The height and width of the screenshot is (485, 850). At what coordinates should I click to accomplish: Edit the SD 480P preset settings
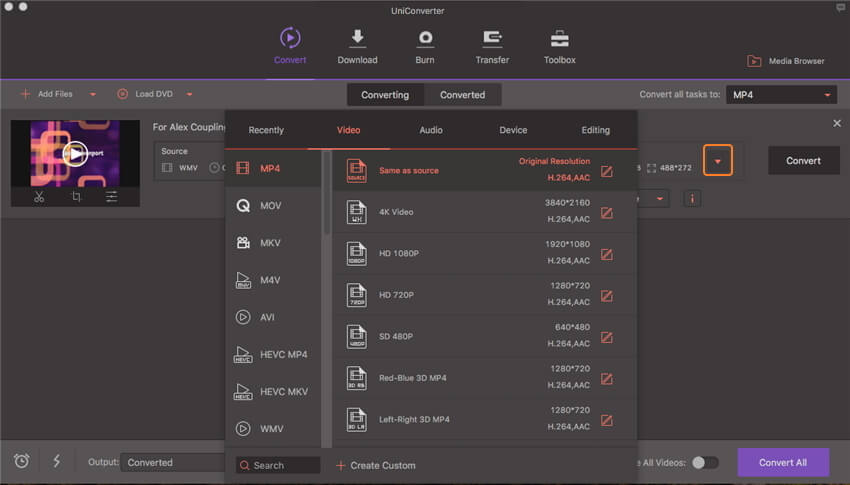(x=607, y=338)
